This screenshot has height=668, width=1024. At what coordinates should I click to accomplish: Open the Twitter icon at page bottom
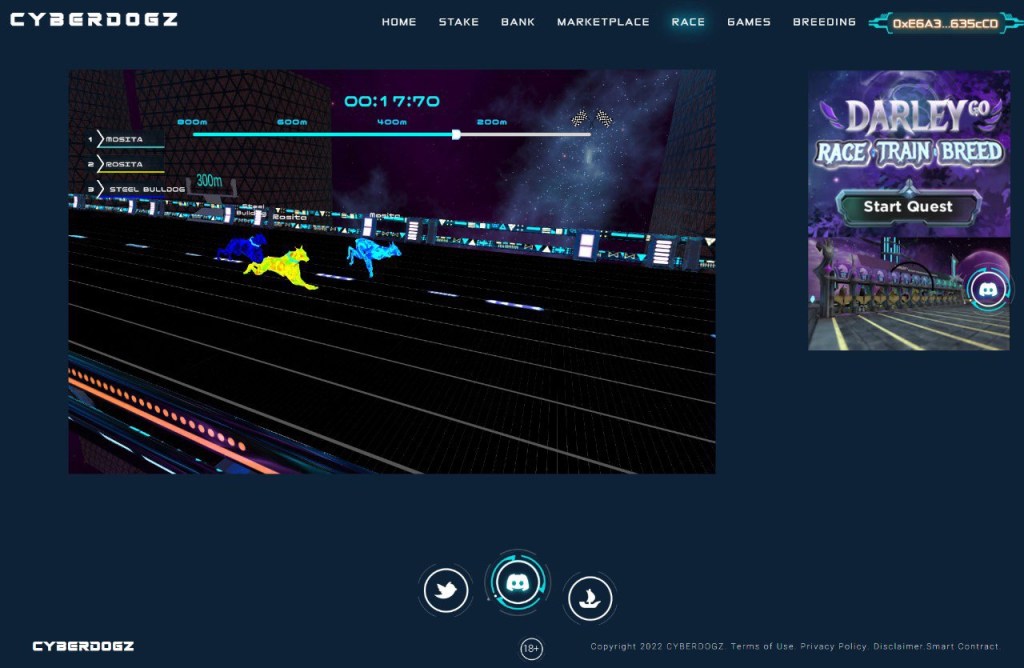(x=444, y=590)
